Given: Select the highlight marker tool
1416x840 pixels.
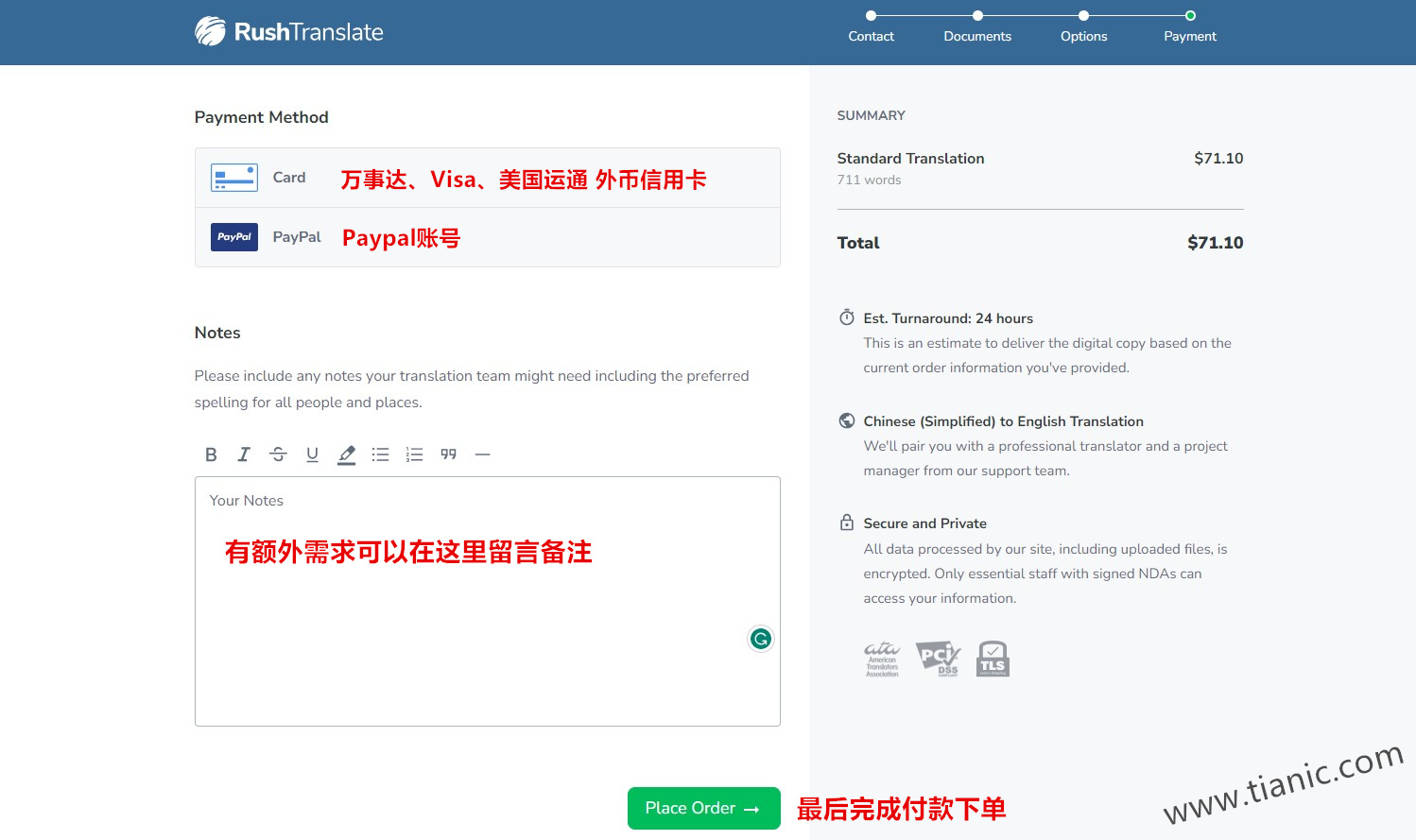Looking at the screenshot, I should click(x=347, y=454).
